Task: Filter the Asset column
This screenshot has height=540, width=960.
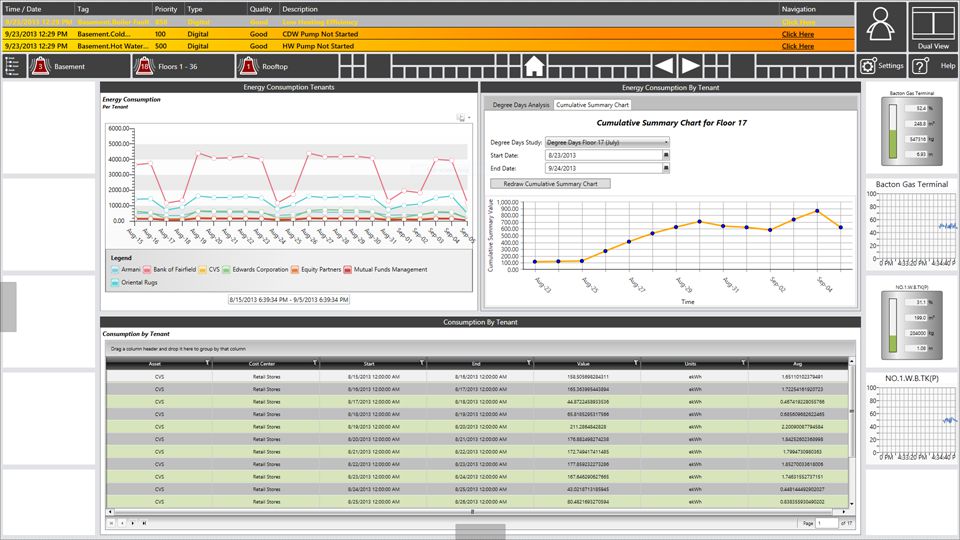Action: 208,363
